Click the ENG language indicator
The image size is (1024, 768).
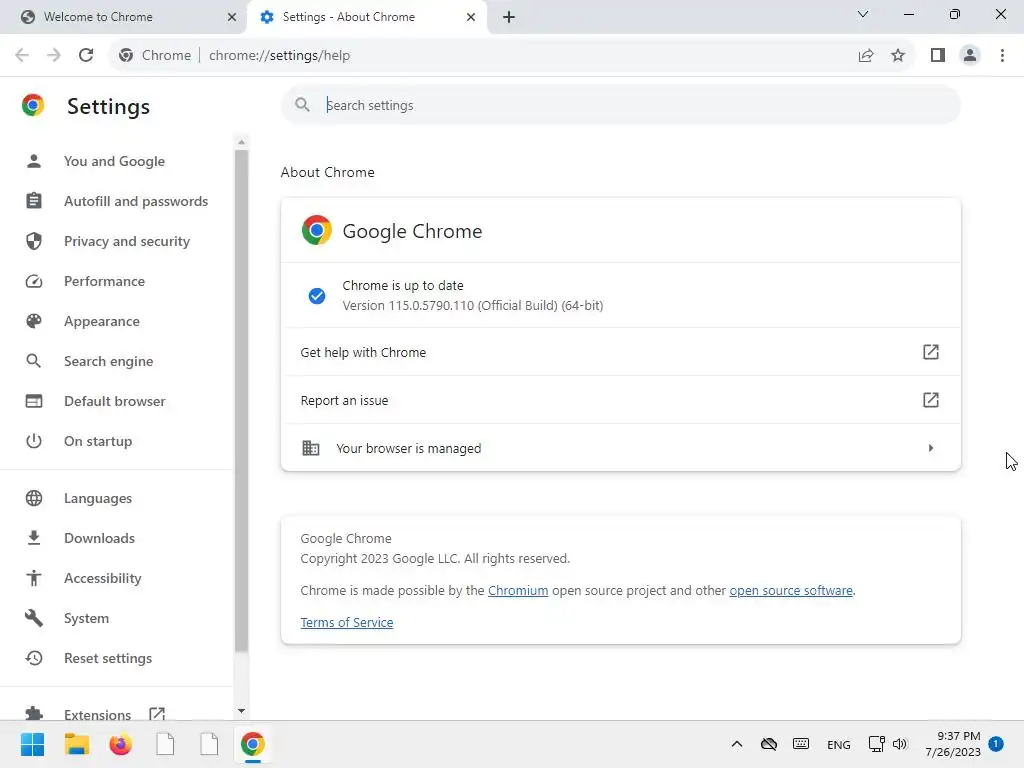click(x=839, y=744)
